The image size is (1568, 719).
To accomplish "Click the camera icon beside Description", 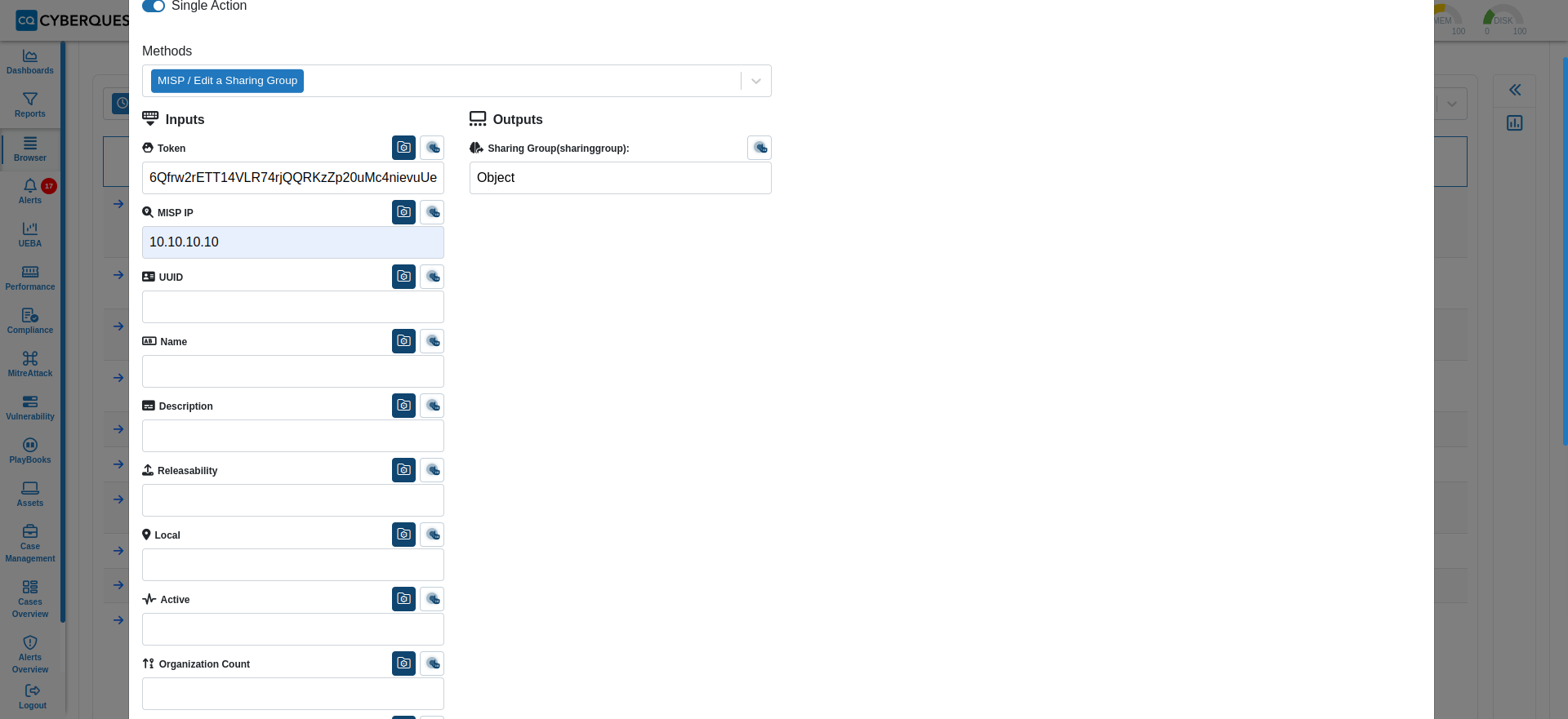I will (x=403, y=406).
